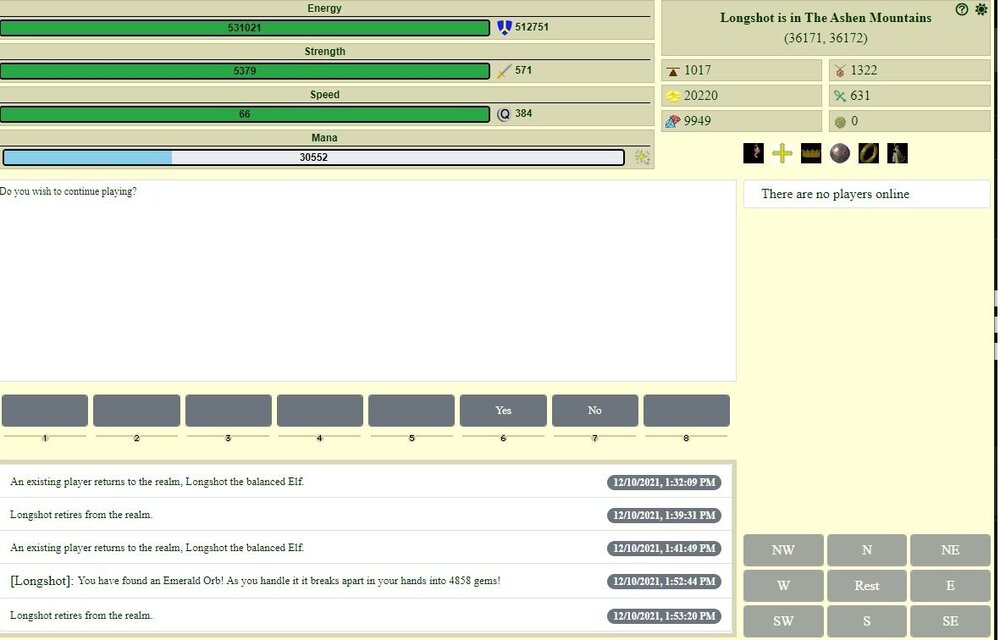This screenshot has height=640, width=1000.
Task: Move southwest with the SW button
Action: [x=783, y=621]
